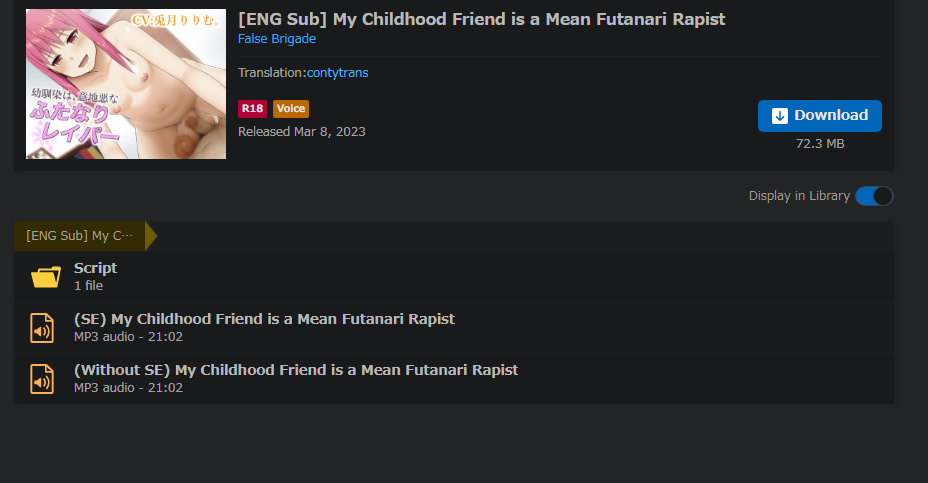The image size is (928, 483).
Task: Click the red R18 tag
Action: (252, 108)
